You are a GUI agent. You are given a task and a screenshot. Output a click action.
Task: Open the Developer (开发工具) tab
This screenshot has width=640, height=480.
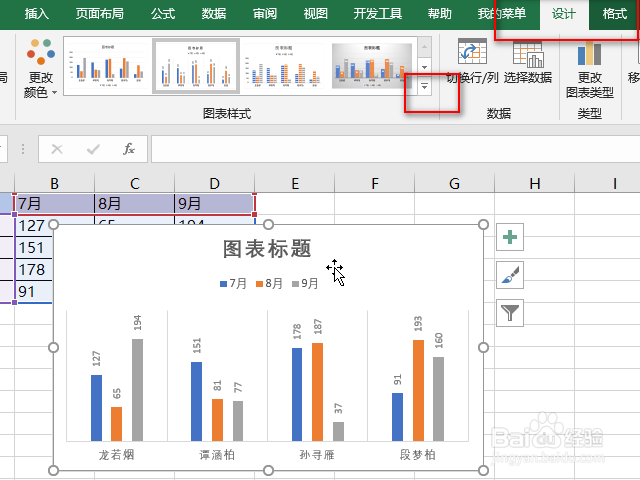(x=378, y=14)
